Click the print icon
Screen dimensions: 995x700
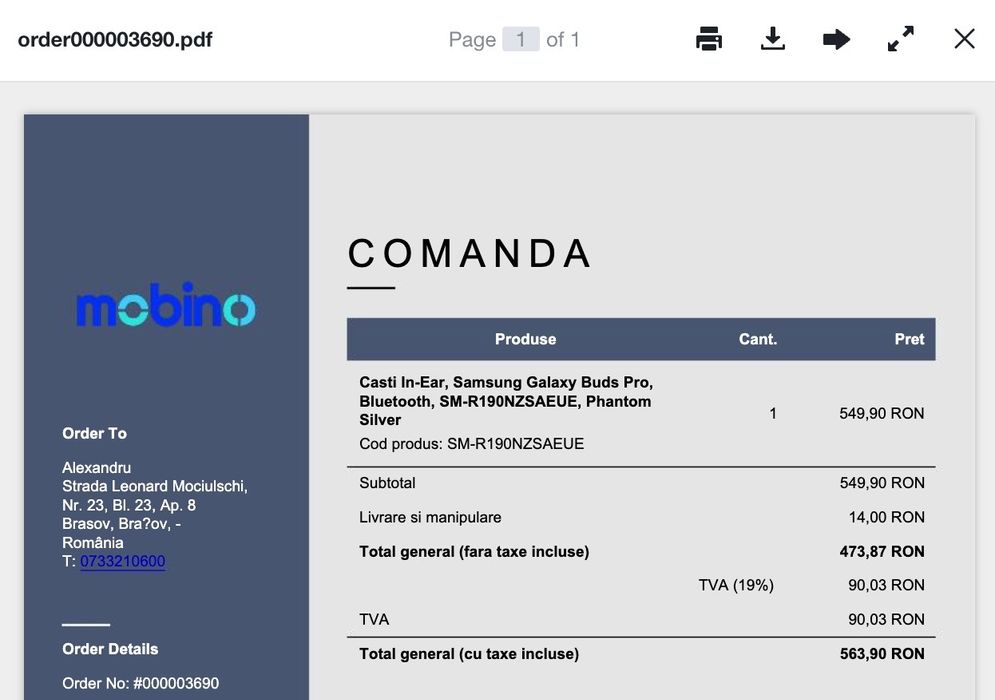709,39
